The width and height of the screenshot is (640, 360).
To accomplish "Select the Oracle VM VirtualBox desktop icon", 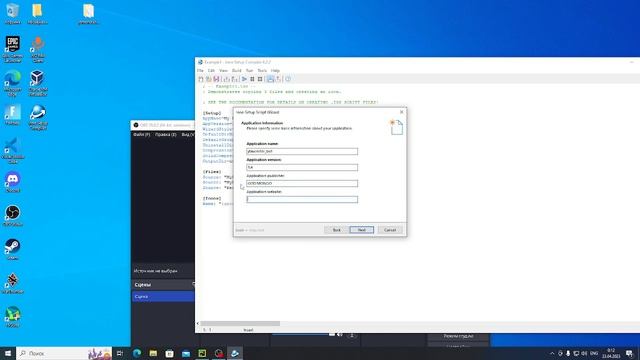I will (x=38, y=83).
